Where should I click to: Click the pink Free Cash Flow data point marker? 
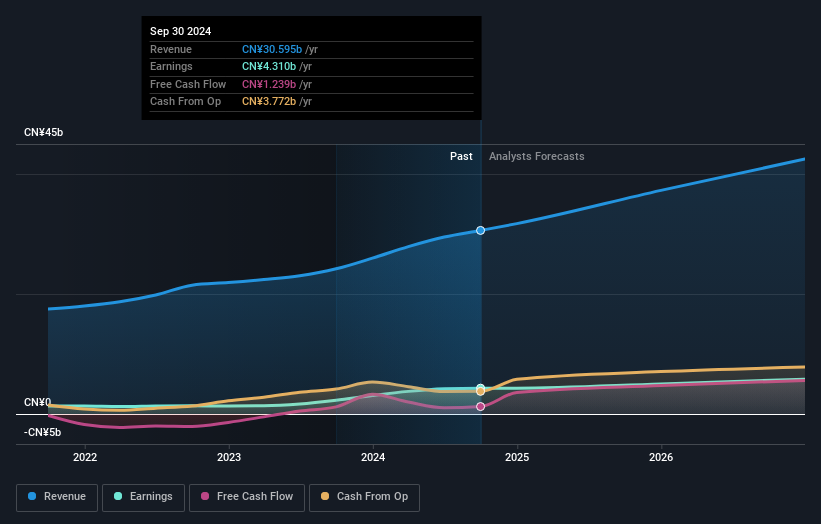coord(480,407)
